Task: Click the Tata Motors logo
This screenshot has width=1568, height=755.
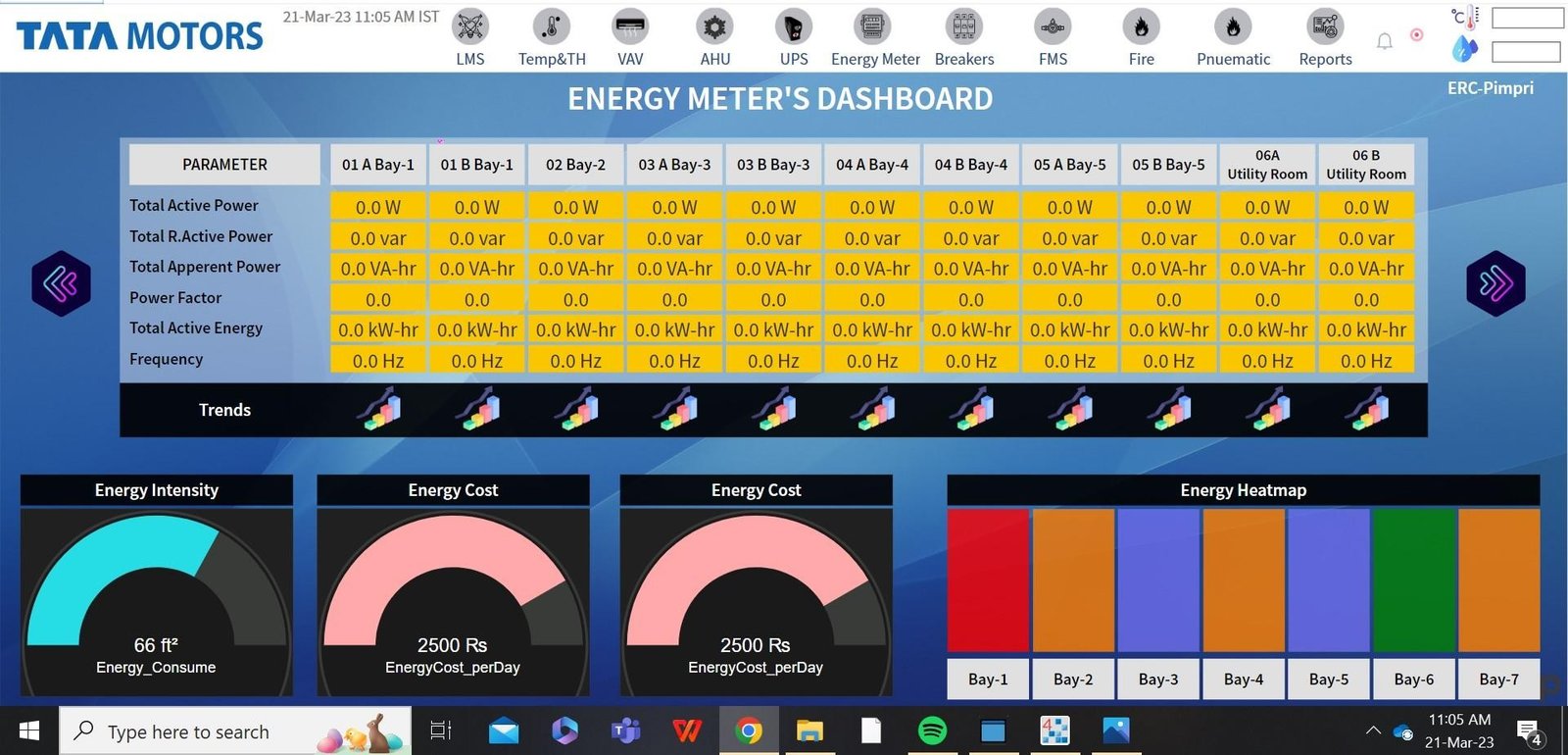Action: pos(140,36)
